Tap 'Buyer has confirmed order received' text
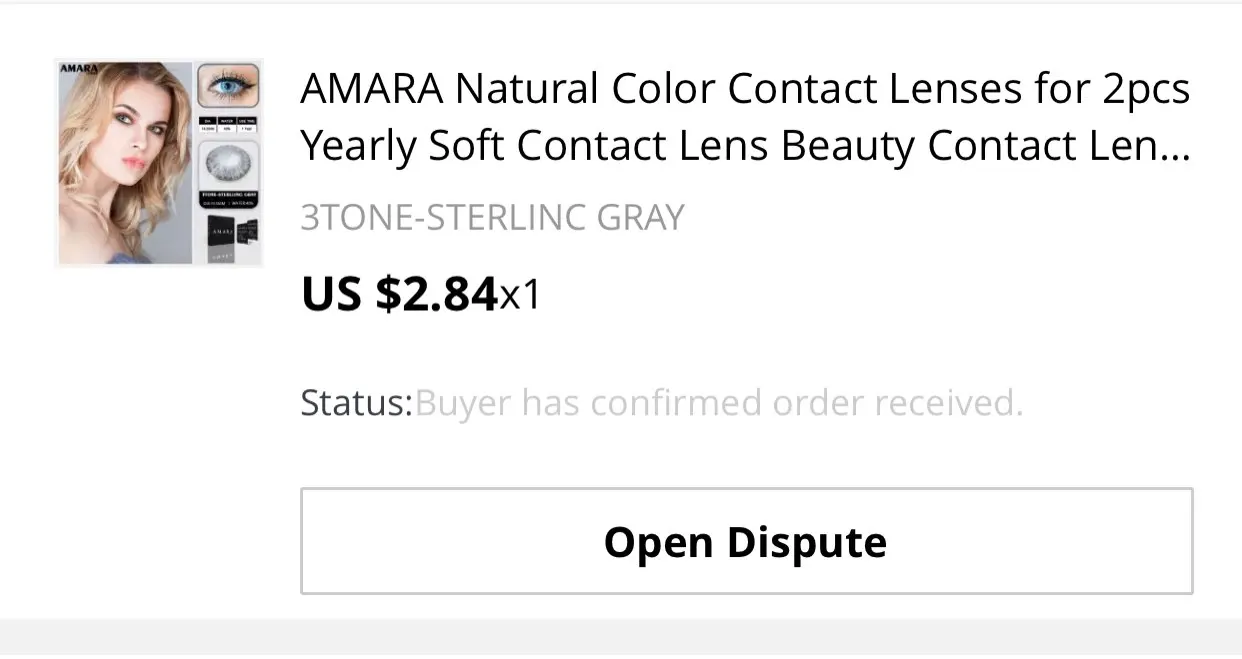The height and width of the screenshot is (659, 1242). [719, 403]
